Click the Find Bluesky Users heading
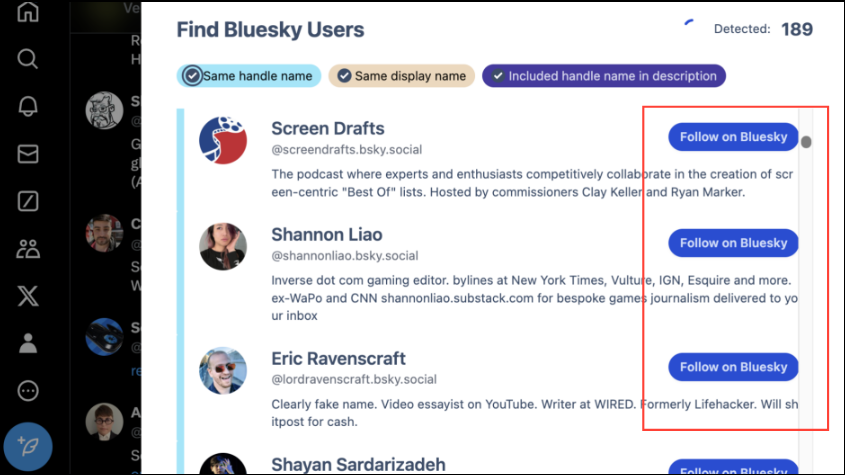Image resolution: width=845 pixels, height=475 pixels. 271,30
